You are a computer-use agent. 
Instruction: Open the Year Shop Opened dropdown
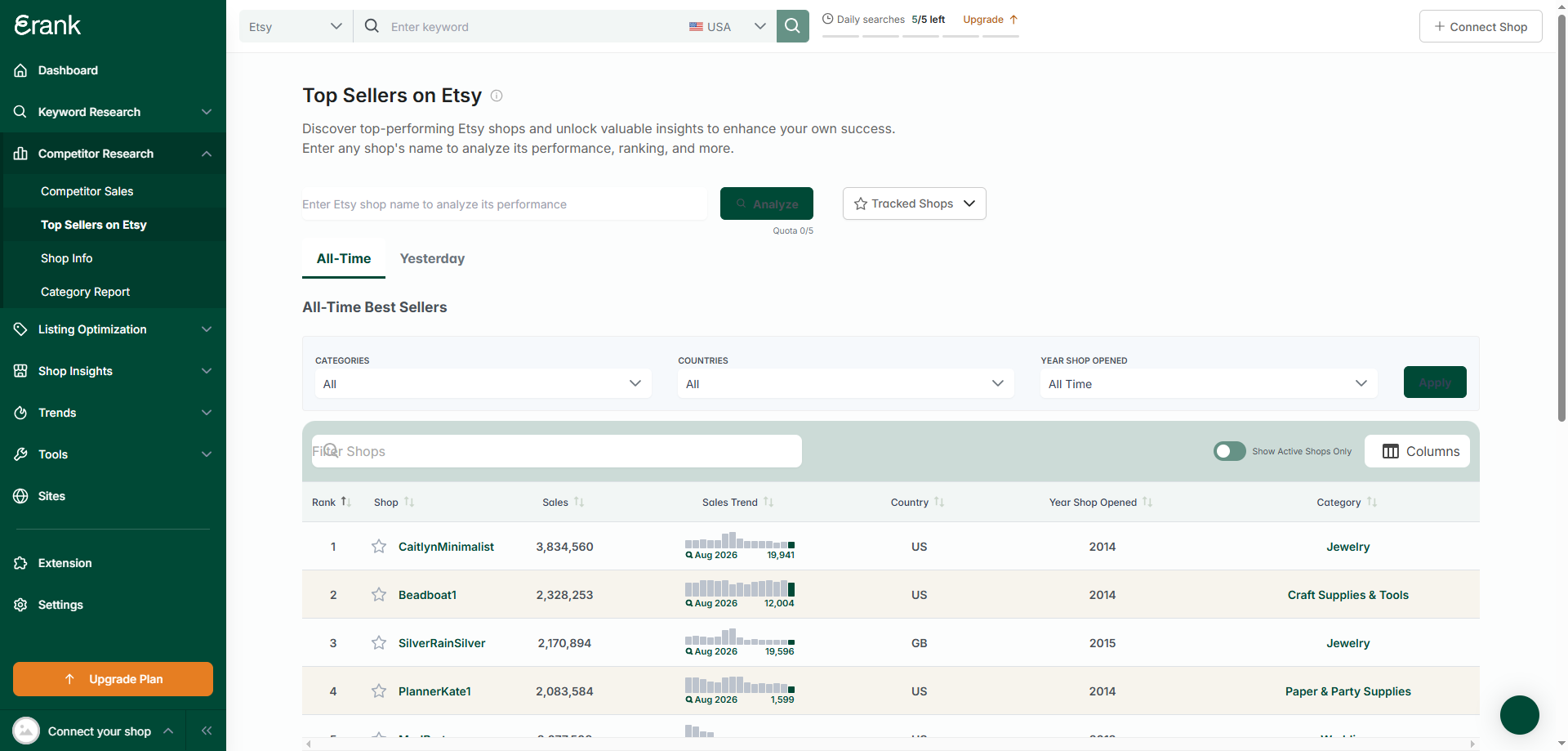1208,383
